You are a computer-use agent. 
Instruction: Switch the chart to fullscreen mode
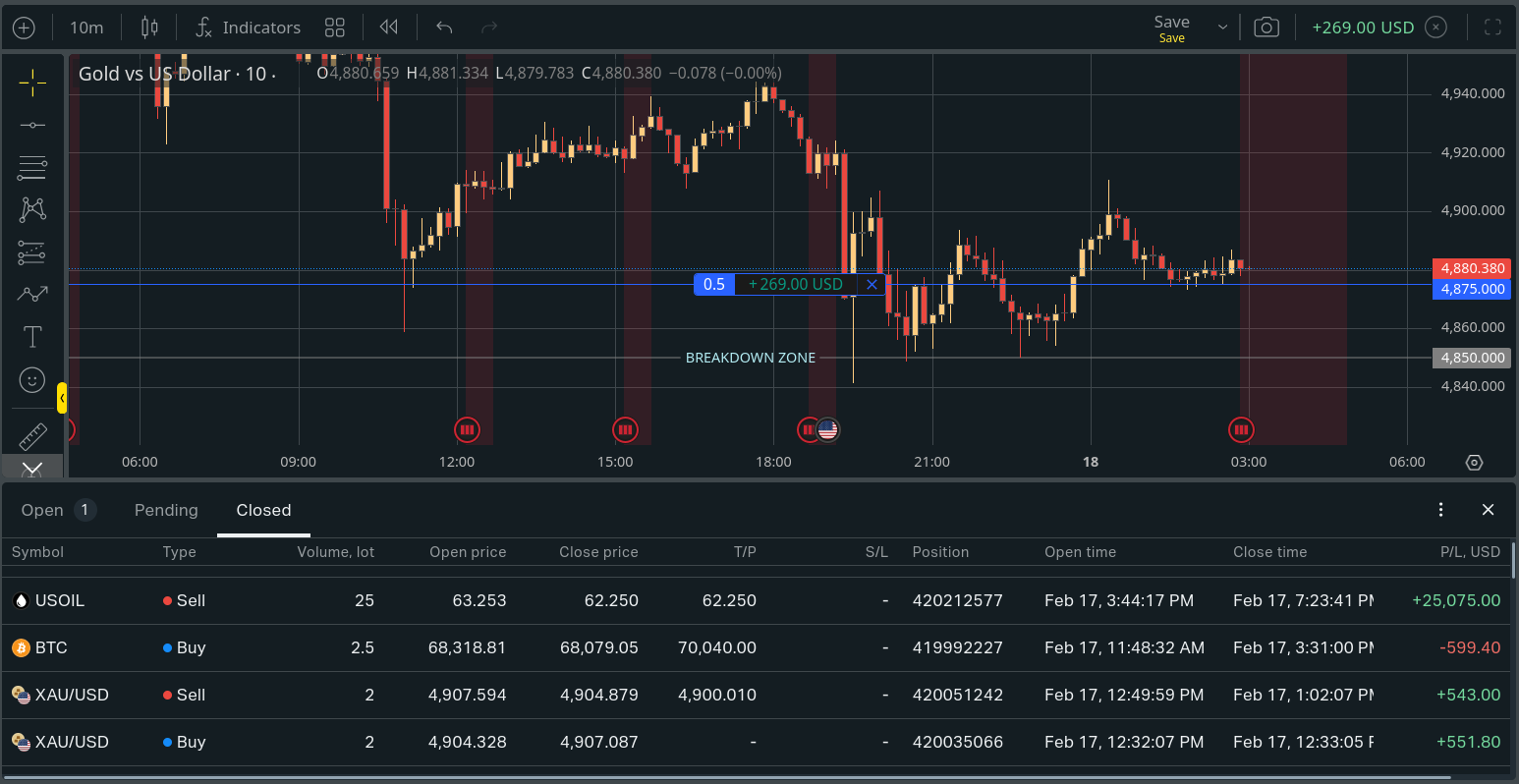coord(1492,28)
